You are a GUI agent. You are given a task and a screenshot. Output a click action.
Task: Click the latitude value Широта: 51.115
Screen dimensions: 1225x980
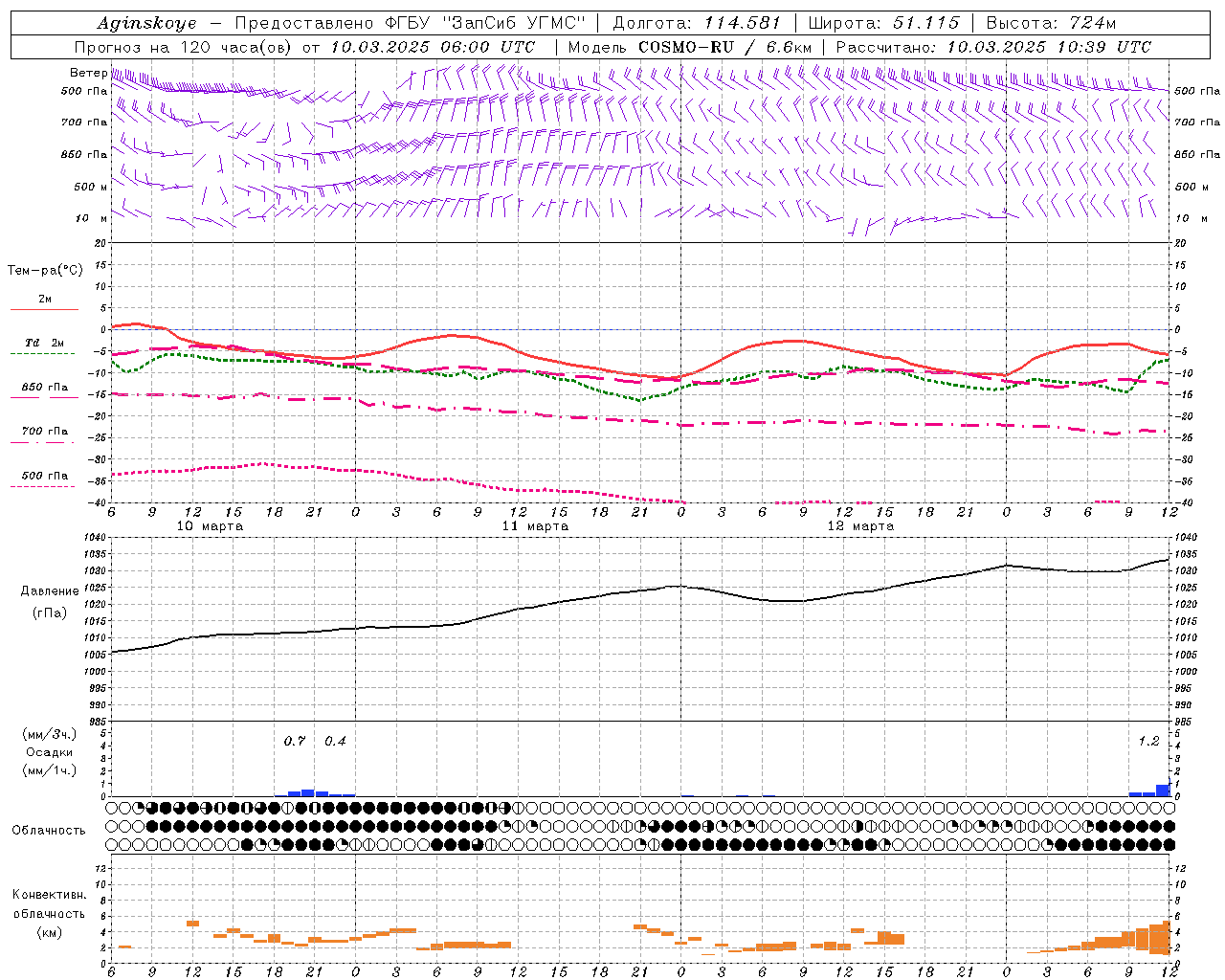[883, 23]
